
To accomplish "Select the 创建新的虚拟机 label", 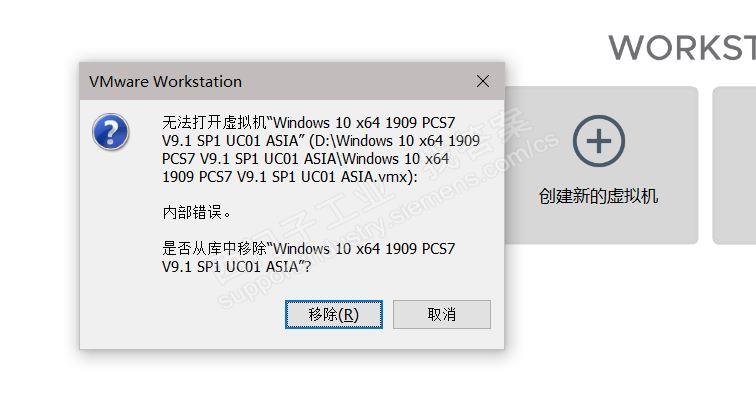I will pos(598,196).
